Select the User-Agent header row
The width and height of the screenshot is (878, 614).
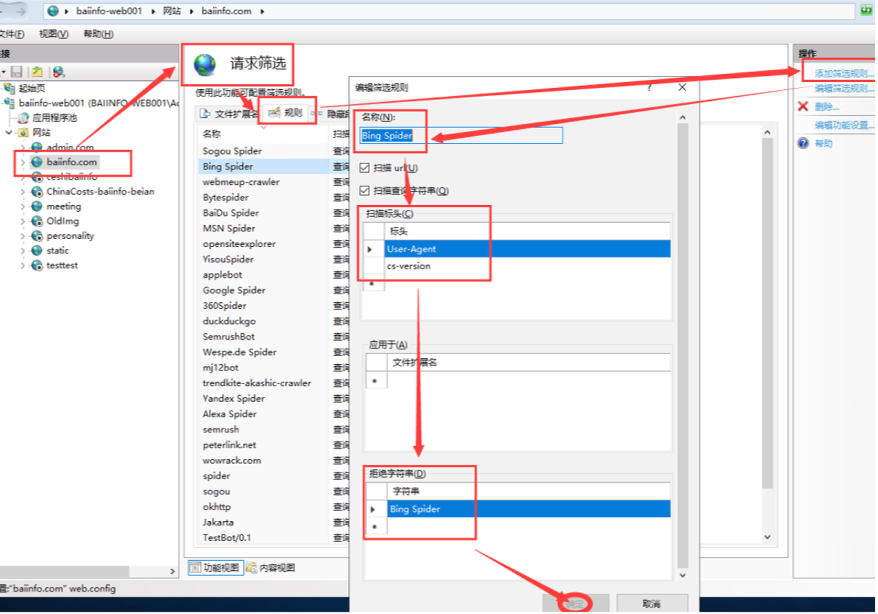[x=527, y=249]
